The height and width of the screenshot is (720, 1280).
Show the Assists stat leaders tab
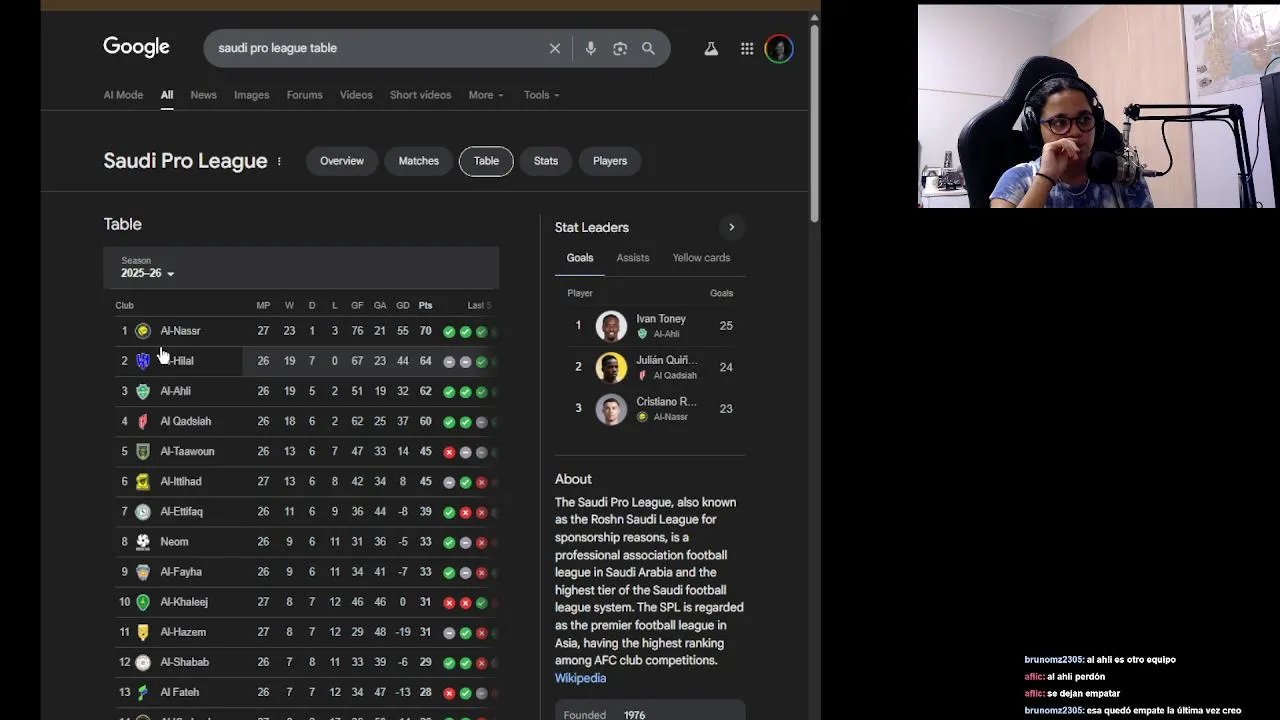click(x=633, y=258)
